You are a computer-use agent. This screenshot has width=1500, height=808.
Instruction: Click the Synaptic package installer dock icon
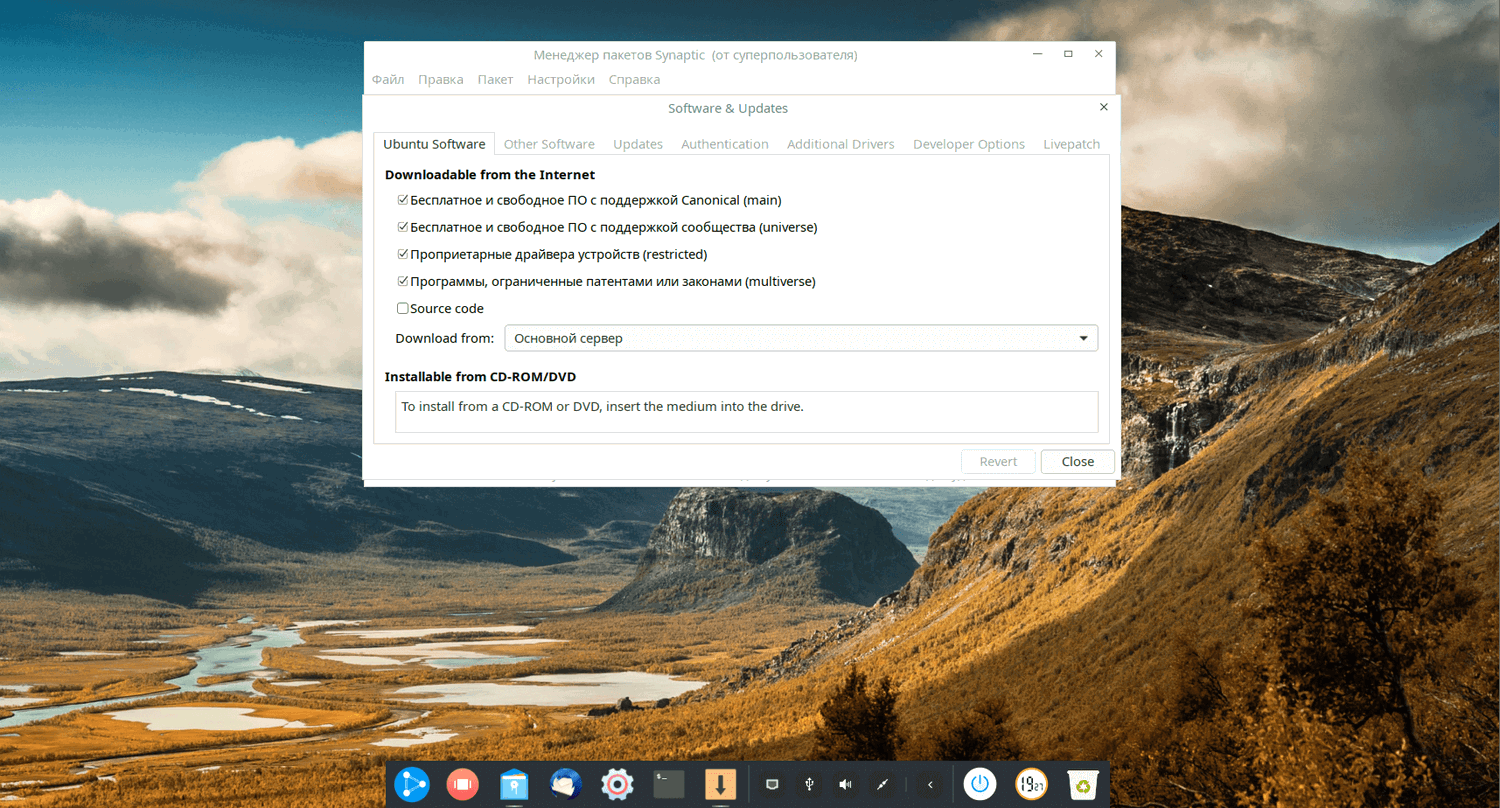[720, 784]
